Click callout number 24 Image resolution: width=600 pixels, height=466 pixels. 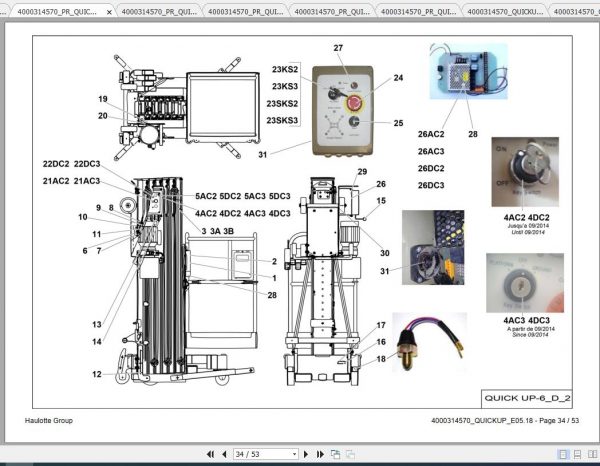pos(398,78)
